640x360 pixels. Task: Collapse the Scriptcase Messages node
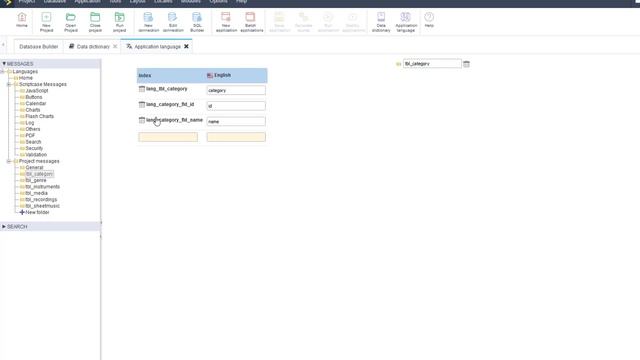click(x=9, y=84)
